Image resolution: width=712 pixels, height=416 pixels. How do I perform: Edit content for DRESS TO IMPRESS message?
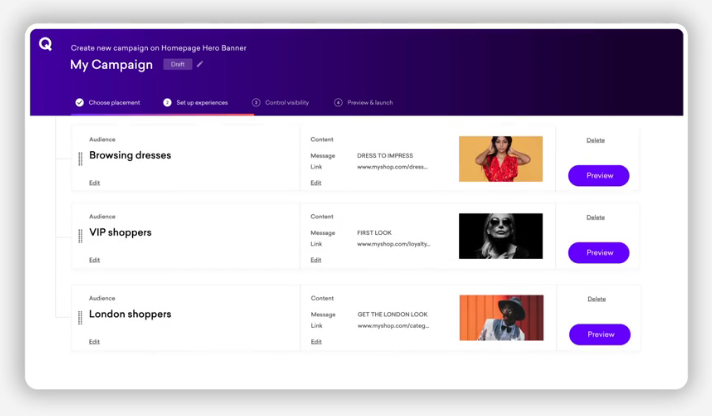click(316, 183)
